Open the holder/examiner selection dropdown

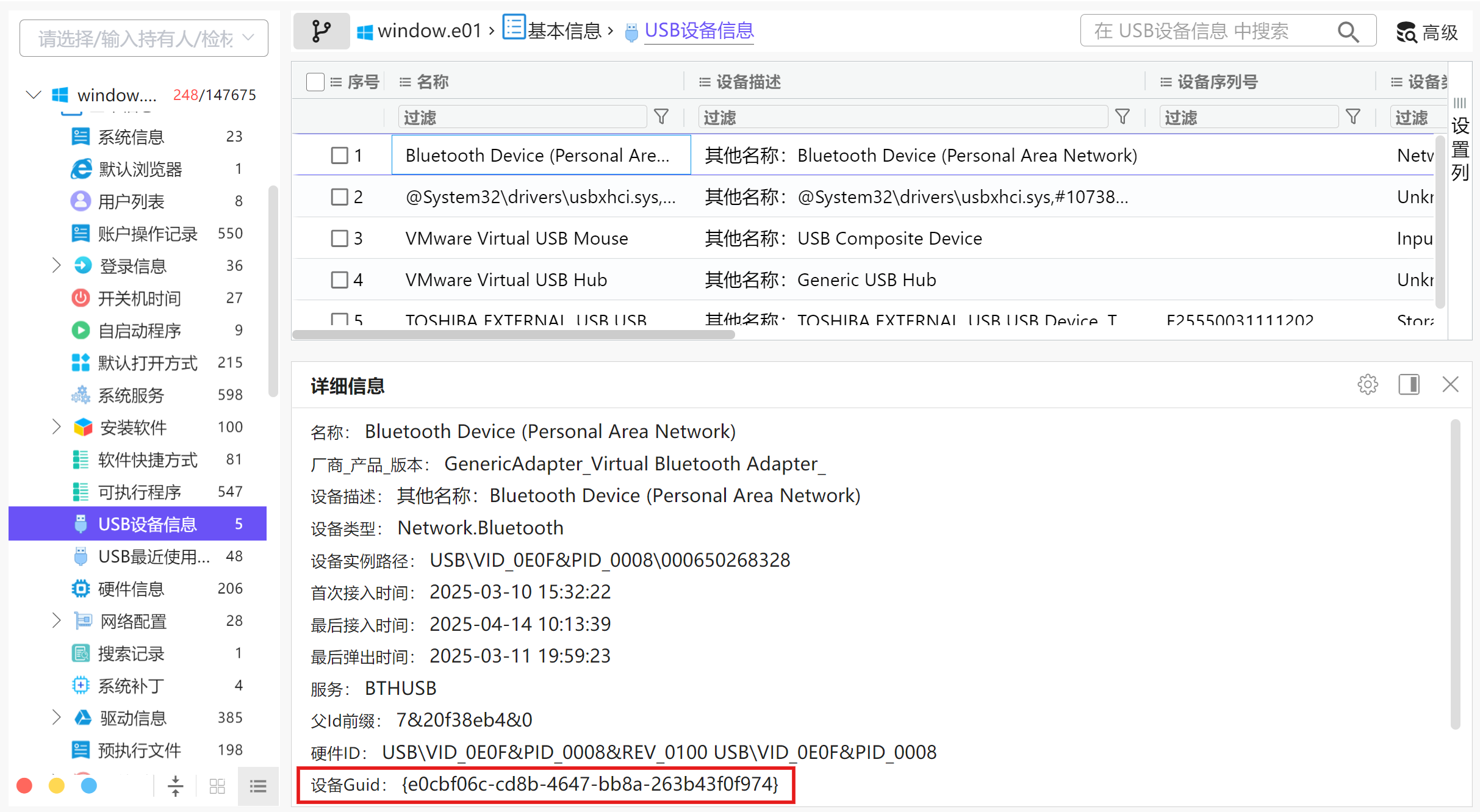click(x=144, y=38)
